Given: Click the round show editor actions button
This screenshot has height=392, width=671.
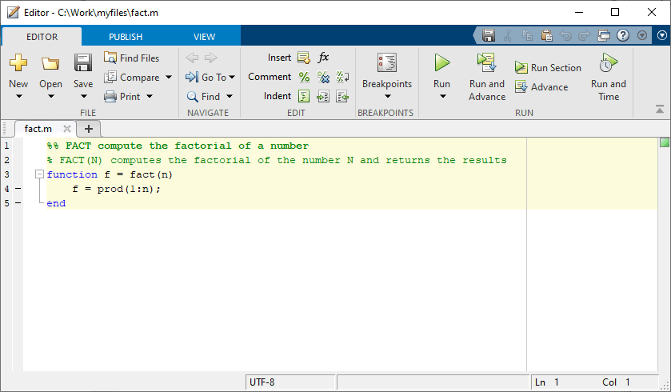Looking at the screenshot, I should (662, 36).
